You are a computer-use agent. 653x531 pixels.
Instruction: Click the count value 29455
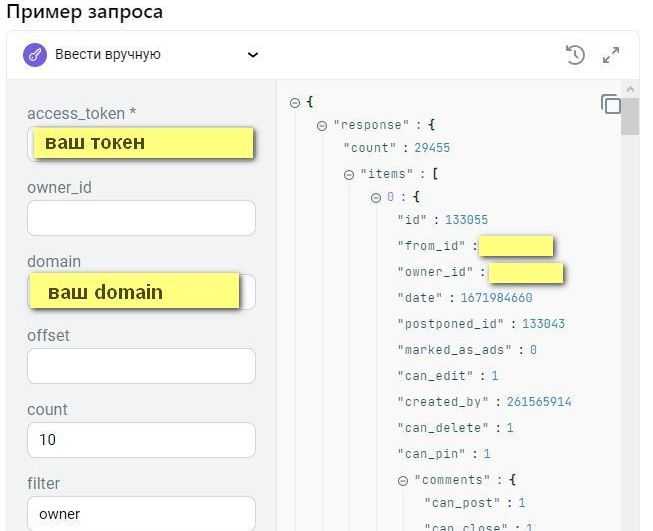point(432,148)
